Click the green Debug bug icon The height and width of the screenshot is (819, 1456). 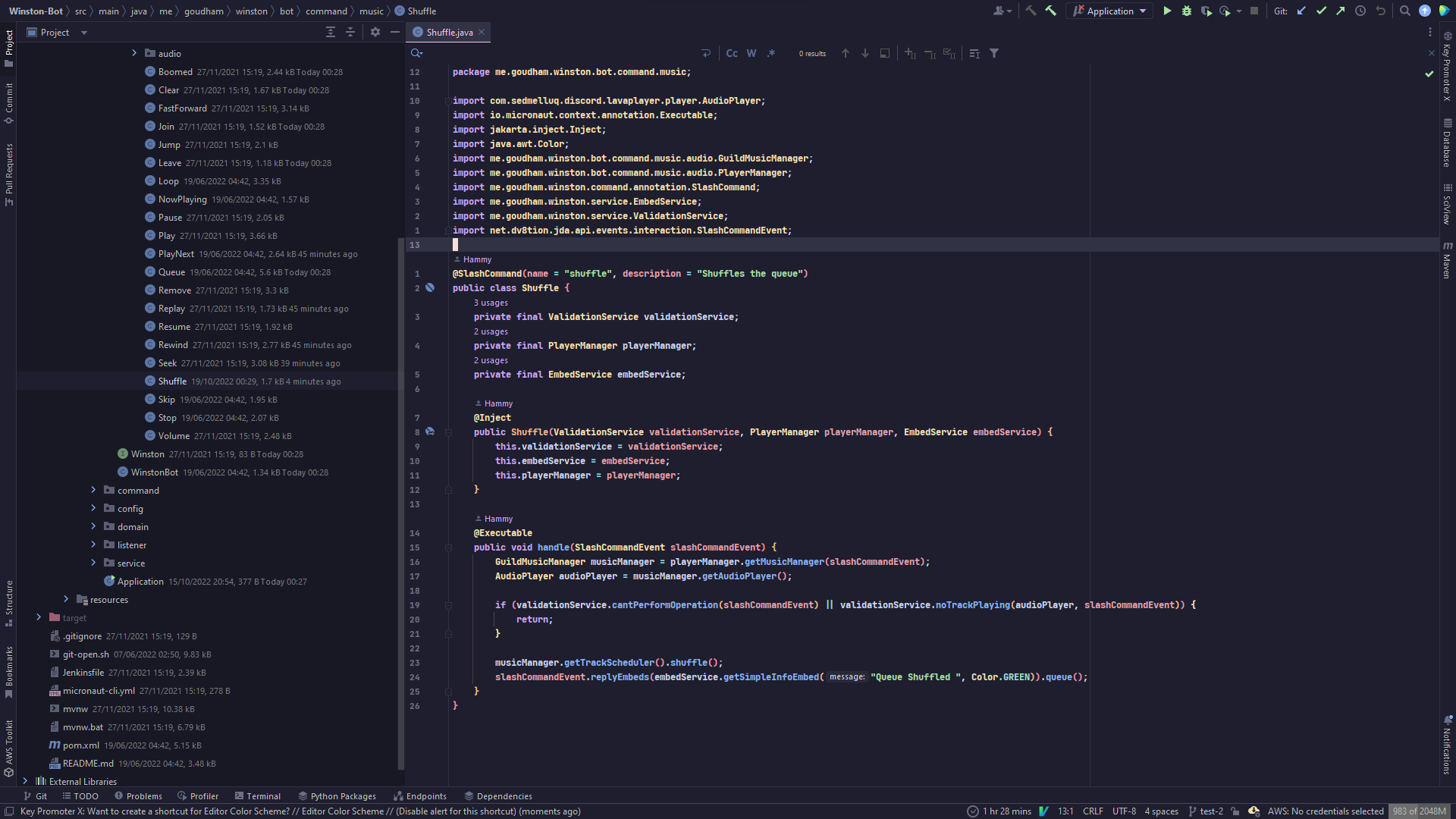(x=1187, y=11)
